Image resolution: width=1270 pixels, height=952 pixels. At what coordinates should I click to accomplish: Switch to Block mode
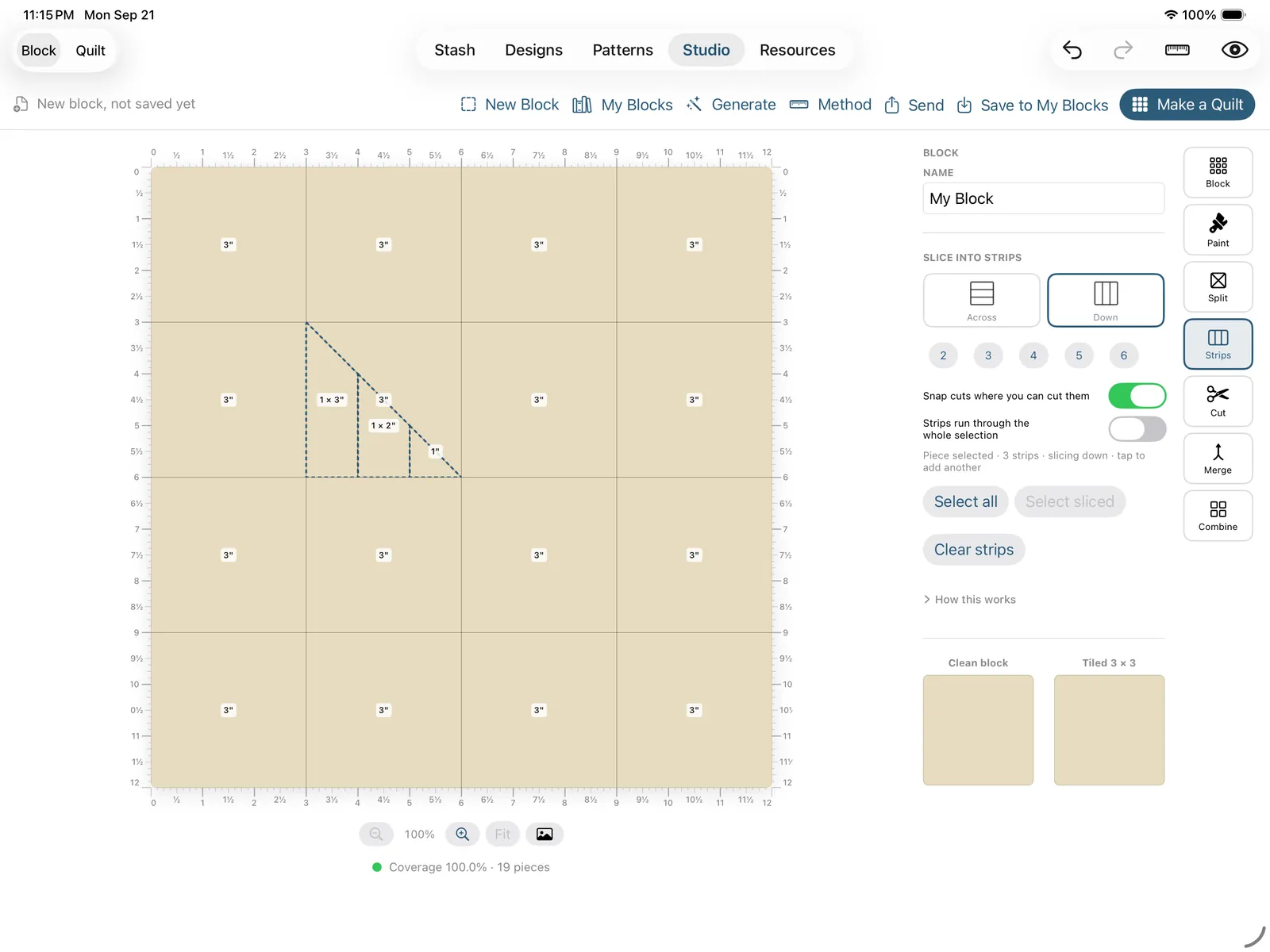[39, 51]
